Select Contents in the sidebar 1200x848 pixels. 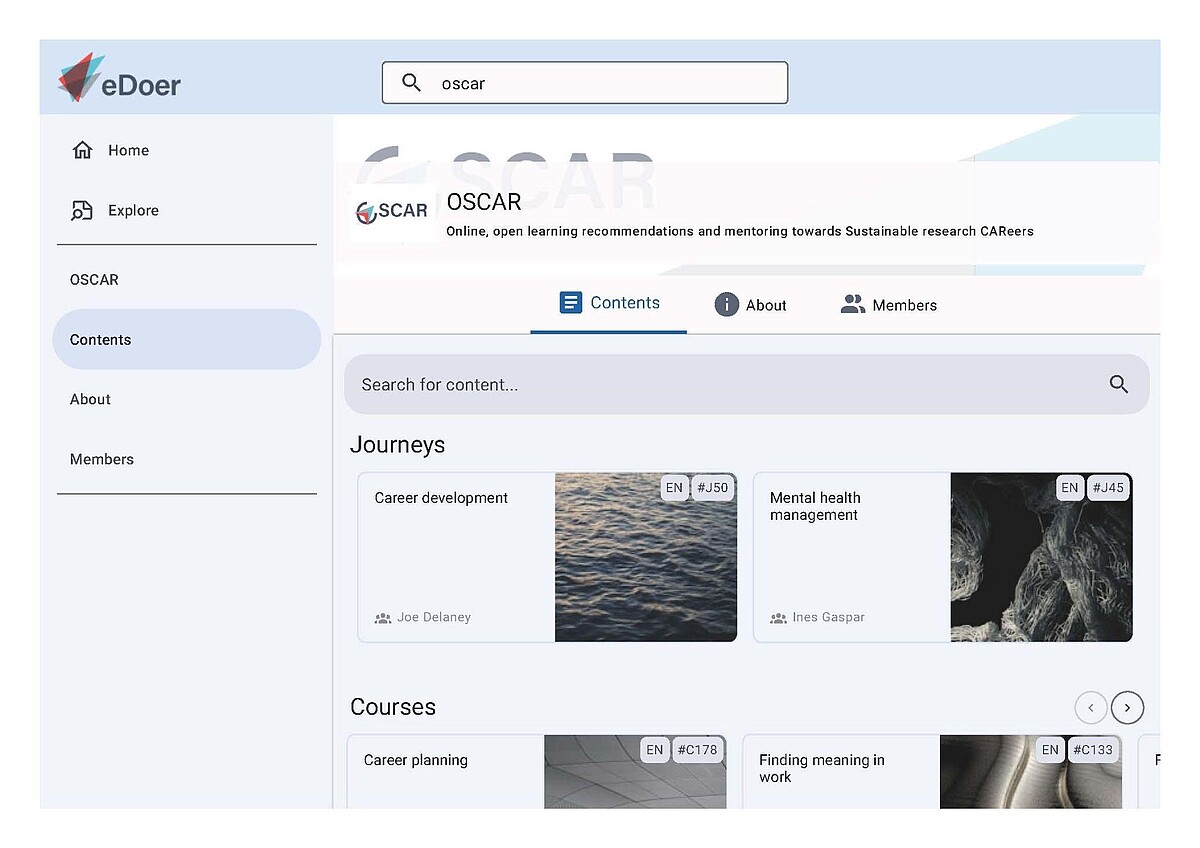(187, 340)
